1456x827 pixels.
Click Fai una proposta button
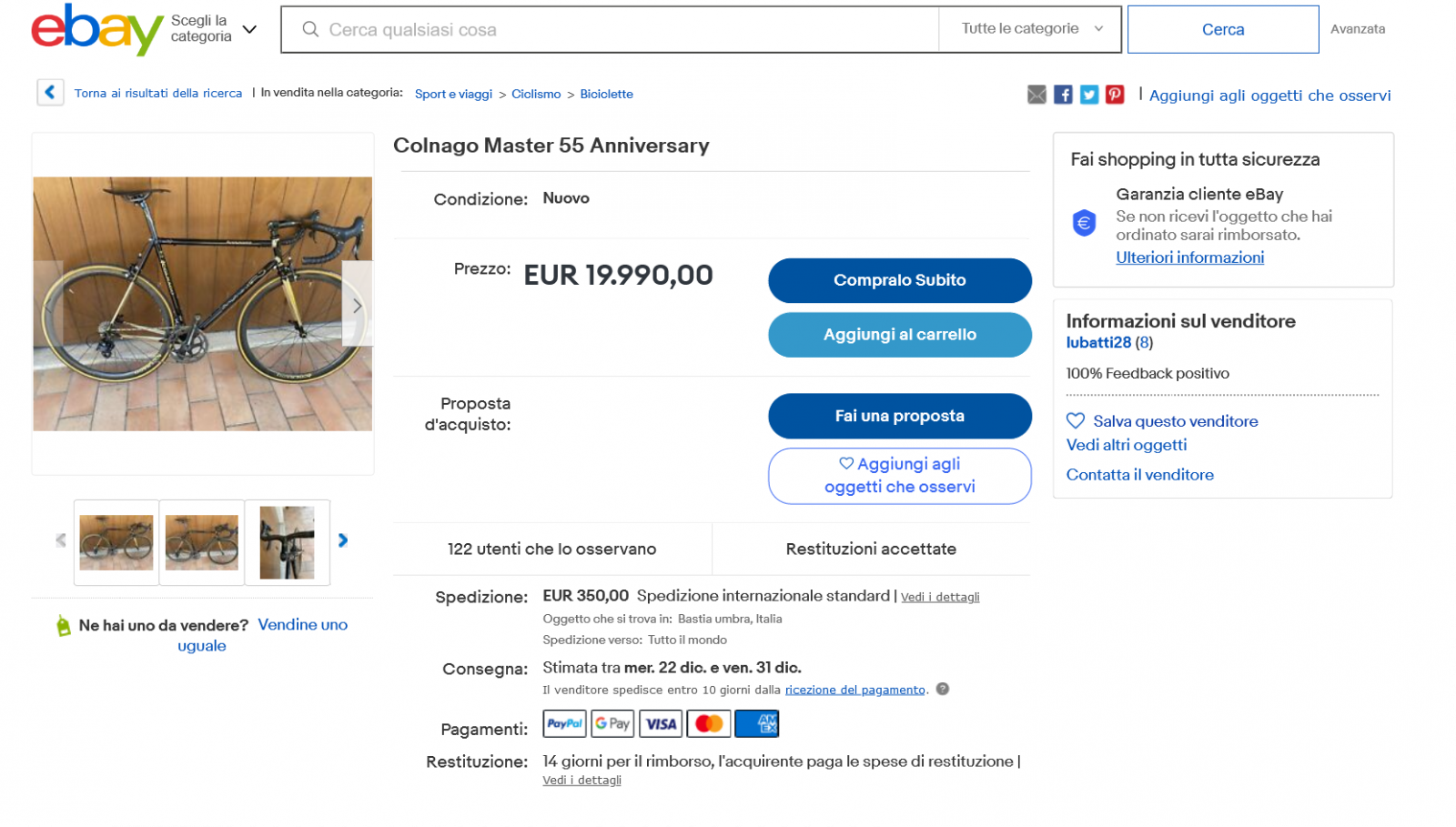point(899,416)
